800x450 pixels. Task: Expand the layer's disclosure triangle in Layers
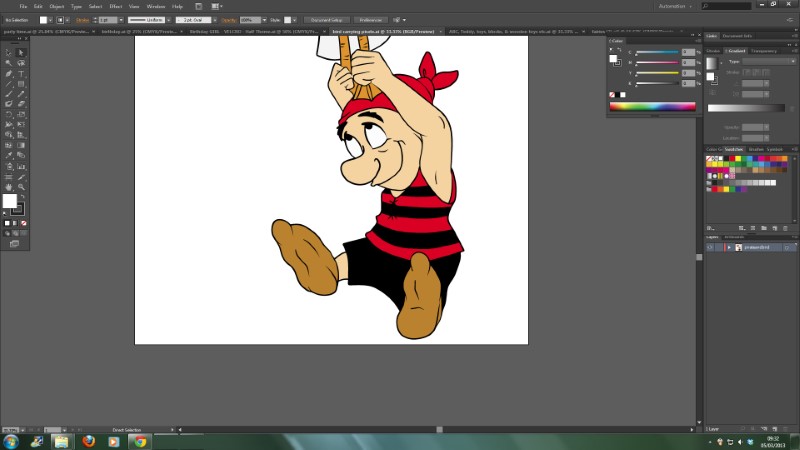[728, 246]
